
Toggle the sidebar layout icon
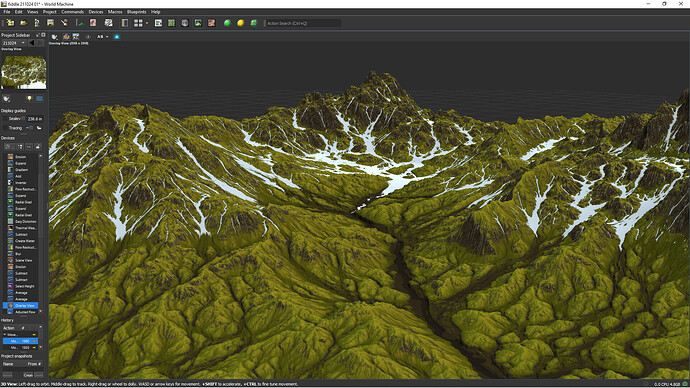[x=125, y=23]
